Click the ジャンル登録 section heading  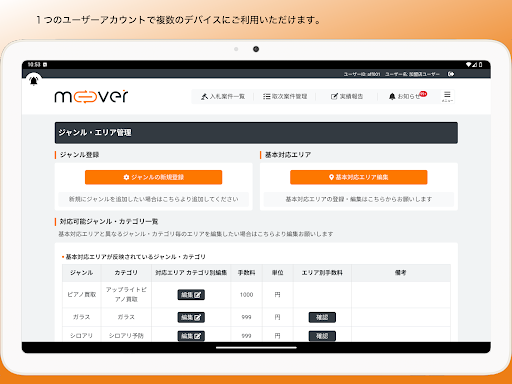[79, 155]
